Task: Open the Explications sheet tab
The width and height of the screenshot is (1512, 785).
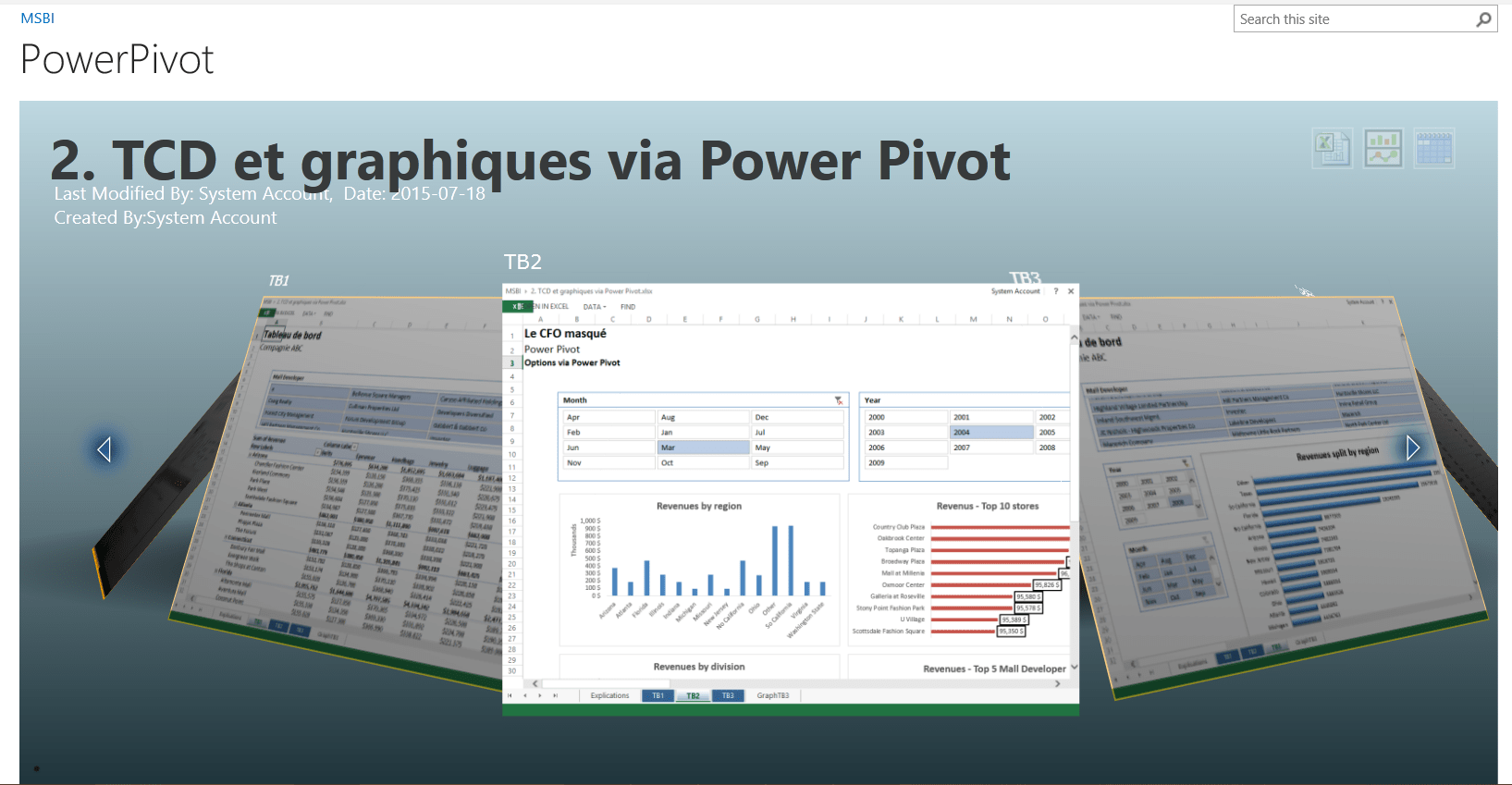Action: tap(609, 695)
